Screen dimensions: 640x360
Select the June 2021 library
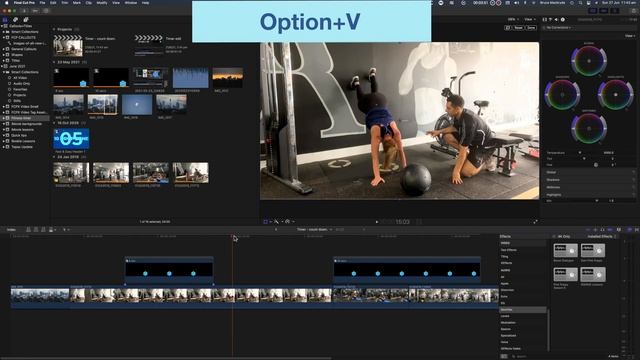coord(17,66)
